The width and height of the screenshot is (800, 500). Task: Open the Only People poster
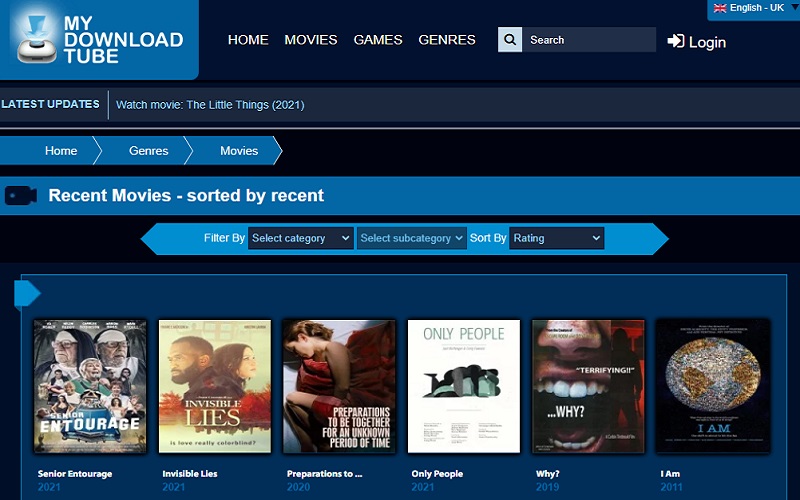click(464, 386)
